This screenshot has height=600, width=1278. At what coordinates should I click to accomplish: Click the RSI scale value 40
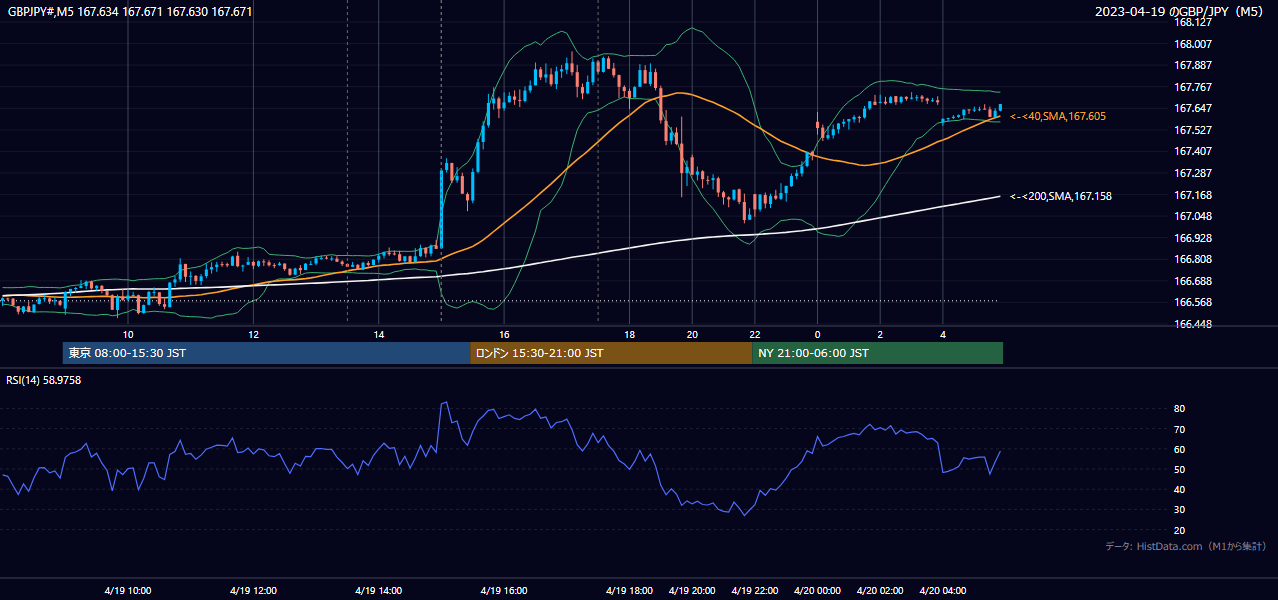tap(1180, 489)
